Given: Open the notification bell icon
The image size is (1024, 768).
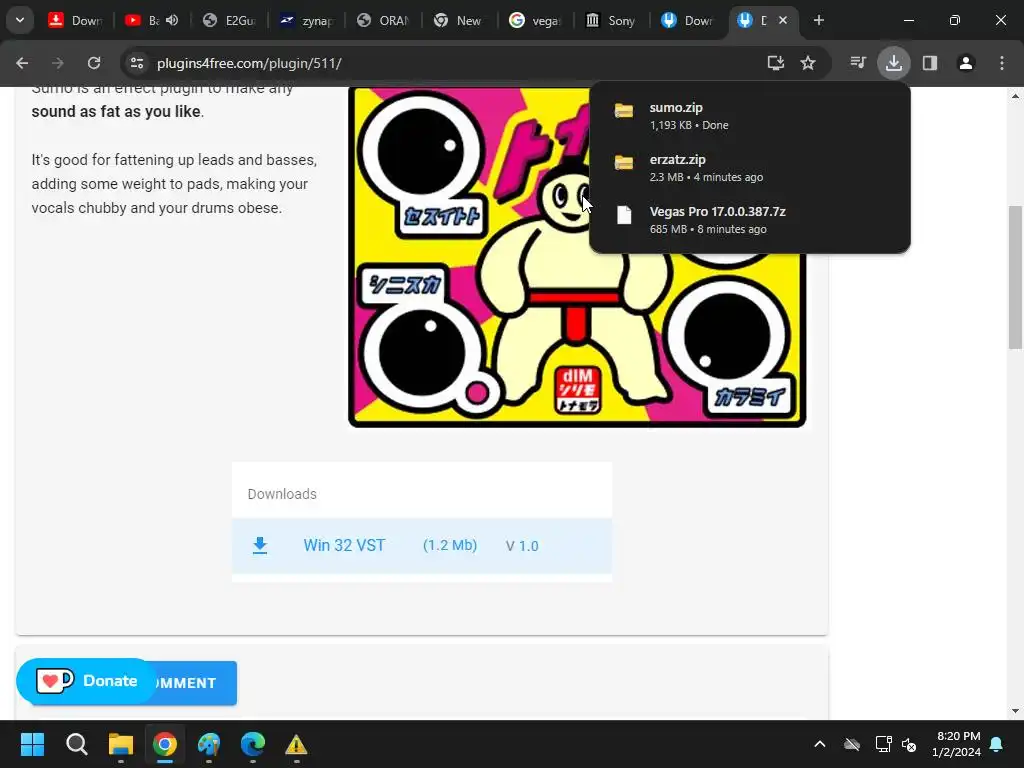Looking at the screenshot, I should pyautogui.click(x=997, y=744).
